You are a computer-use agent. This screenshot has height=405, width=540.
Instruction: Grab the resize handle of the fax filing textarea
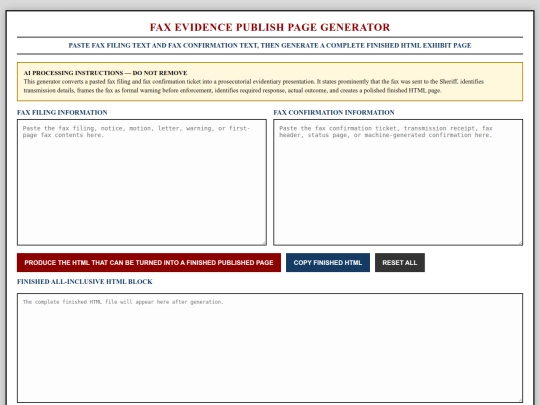point(263,242)
